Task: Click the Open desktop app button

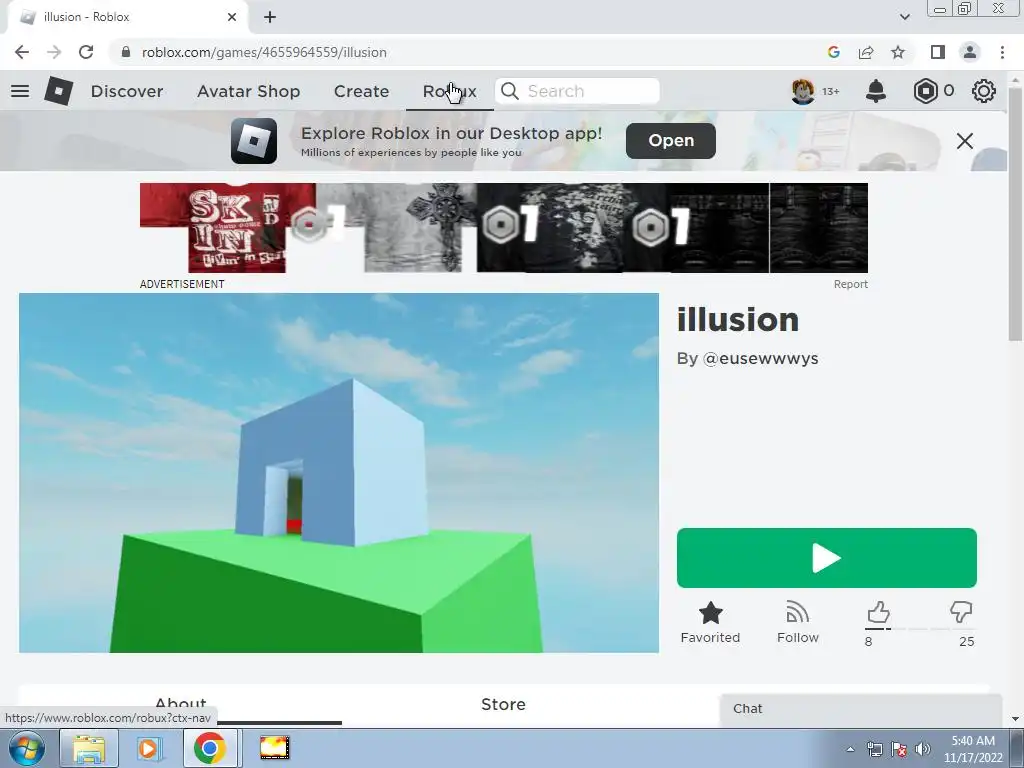Action: pos(671,141)
